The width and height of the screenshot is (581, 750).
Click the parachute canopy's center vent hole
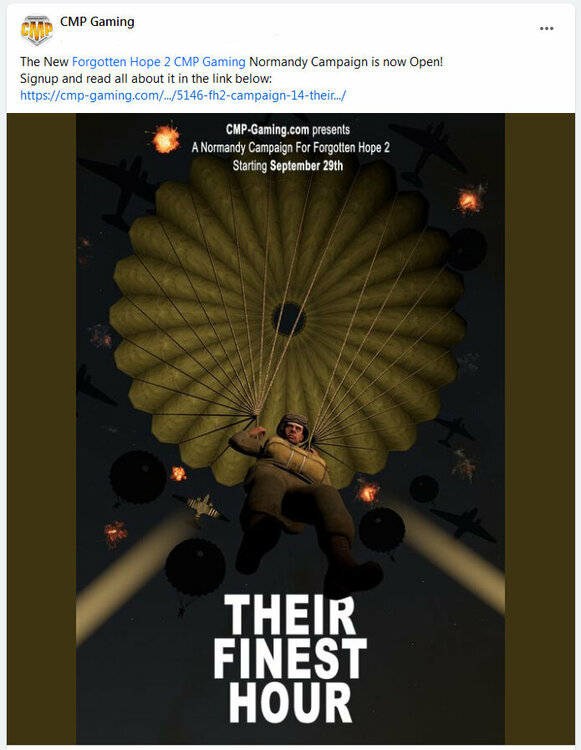[288, 319]
